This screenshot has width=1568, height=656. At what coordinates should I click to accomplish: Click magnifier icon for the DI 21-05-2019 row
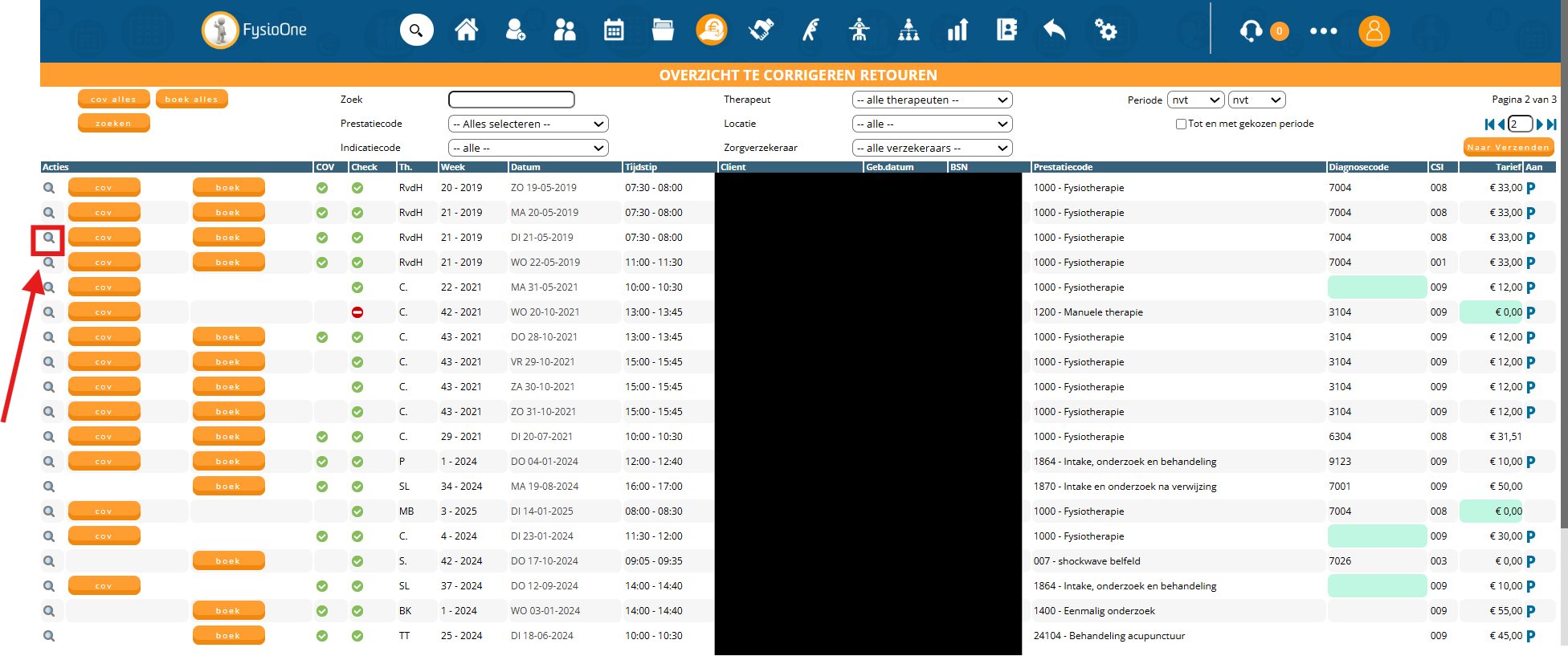[49, 238]
